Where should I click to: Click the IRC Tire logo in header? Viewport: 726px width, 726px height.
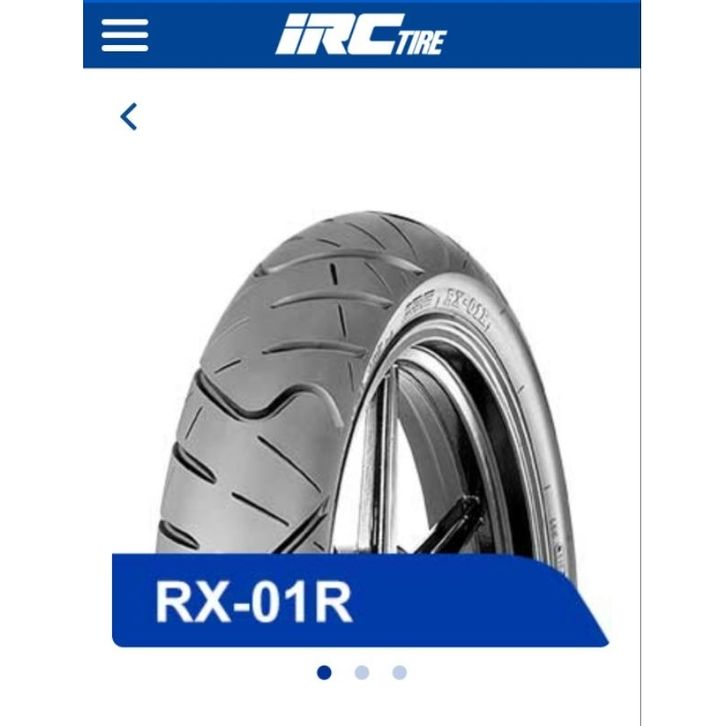(361, 35)
